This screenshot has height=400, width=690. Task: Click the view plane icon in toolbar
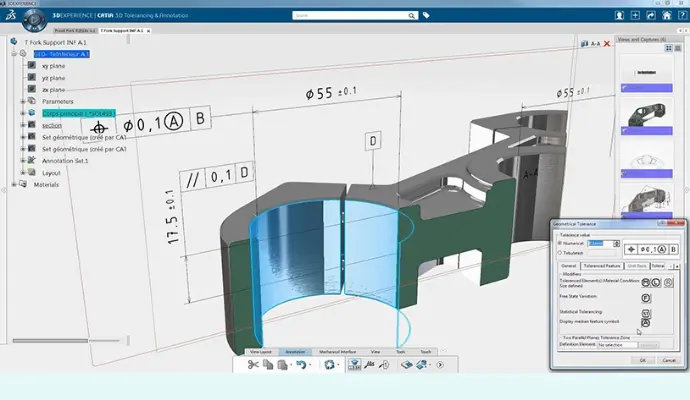coord(407,364)
